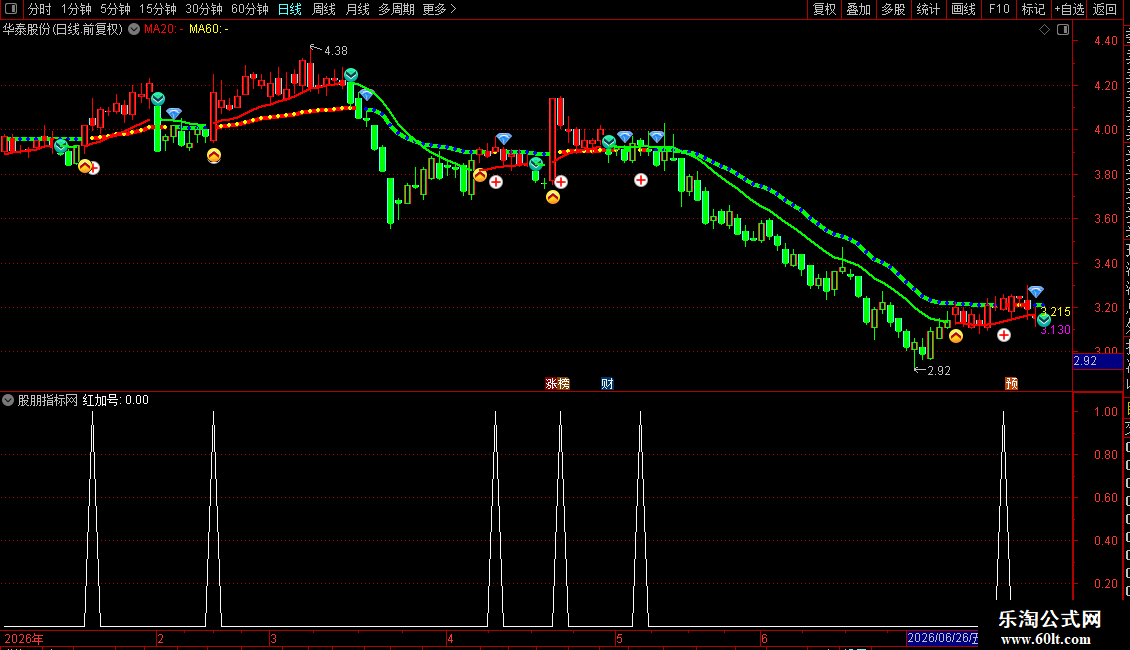Screen dimensions: 1130x650
Task: Toggle 多周期 multi-period view
Action: pos(396,9)
